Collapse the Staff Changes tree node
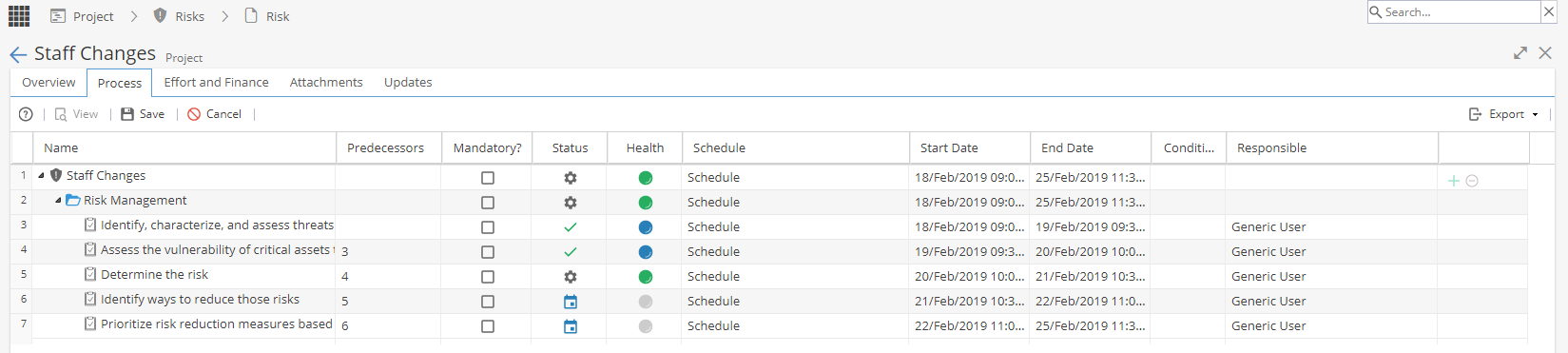The height and width of the screenshot is (353, 1568). 41,176
